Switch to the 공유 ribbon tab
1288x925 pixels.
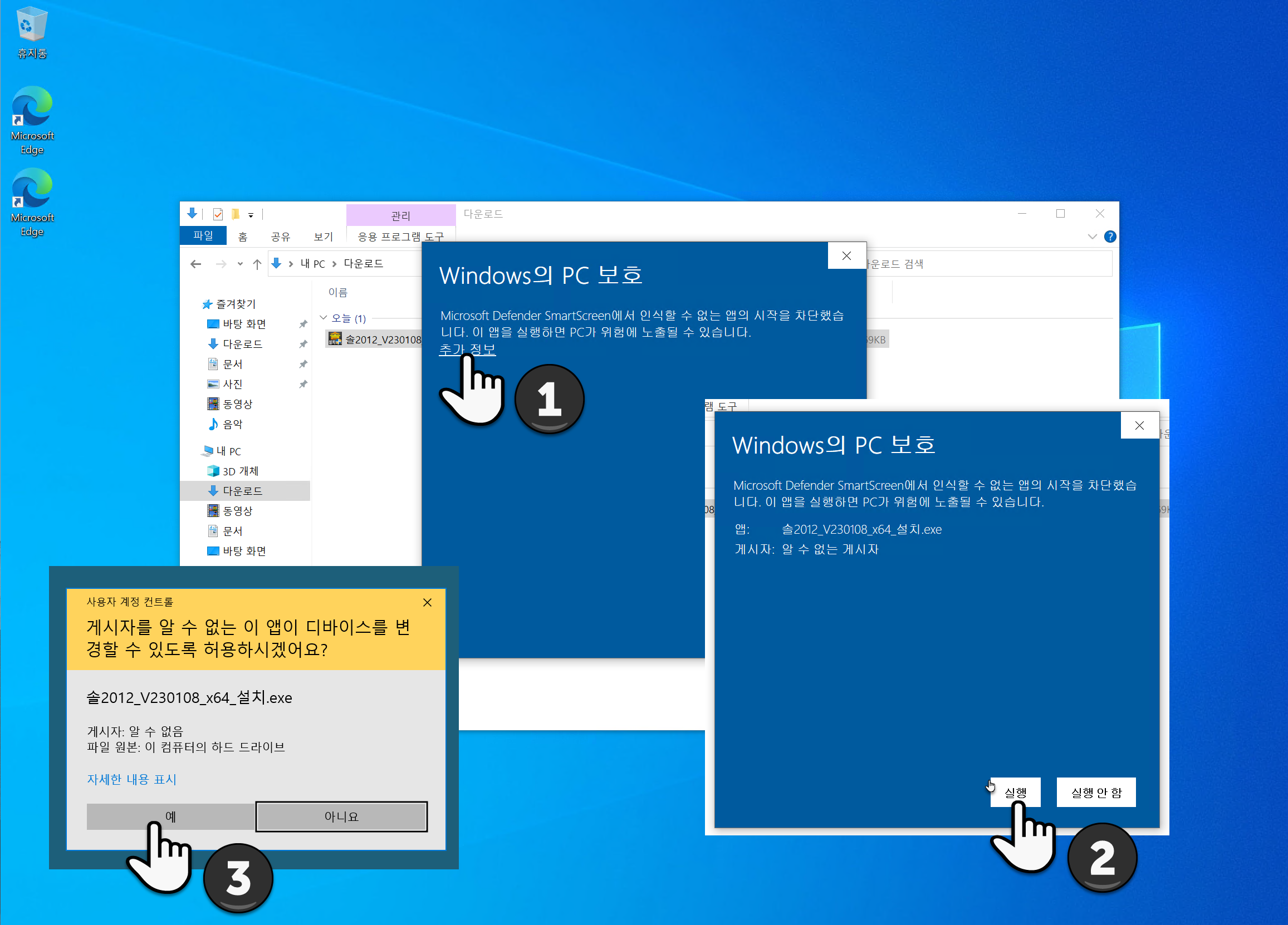[x=280, y=236]
